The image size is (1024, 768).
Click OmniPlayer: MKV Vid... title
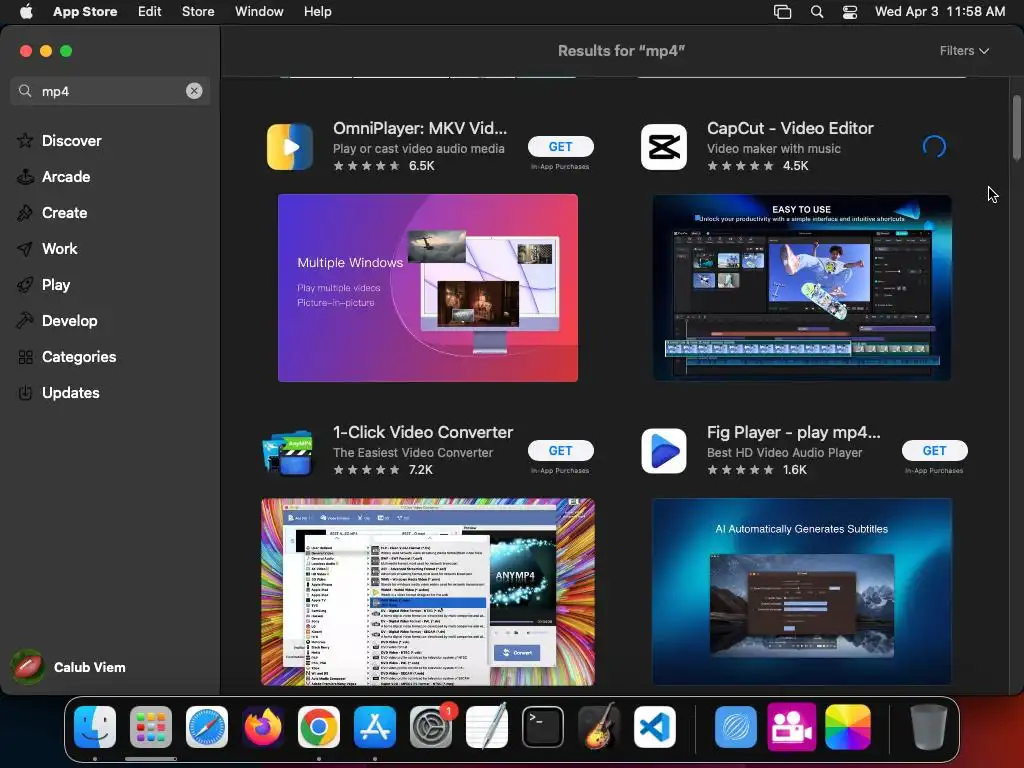pos(420,128)
